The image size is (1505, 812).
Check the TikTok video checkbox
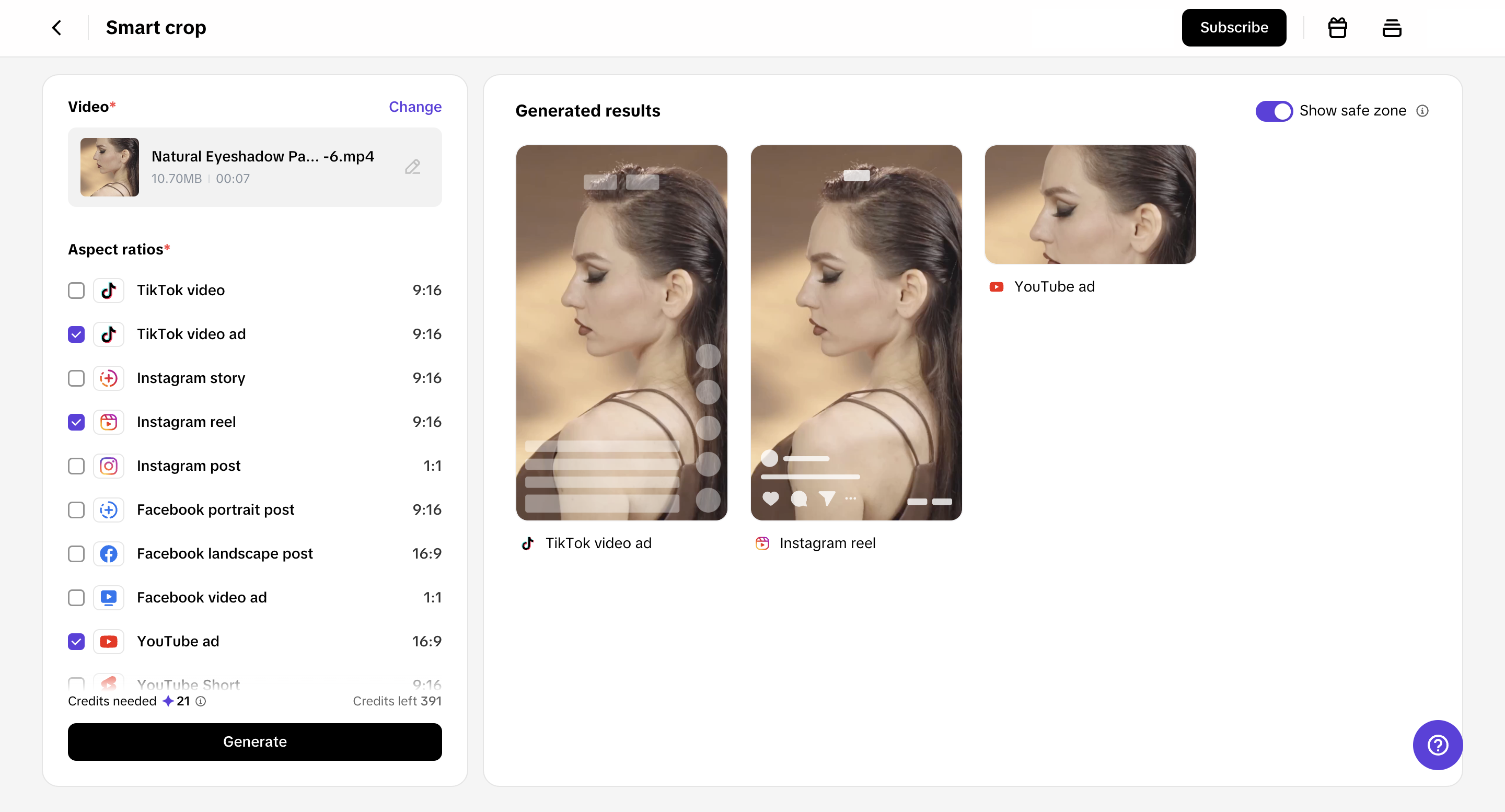click(x=76, y=291)
